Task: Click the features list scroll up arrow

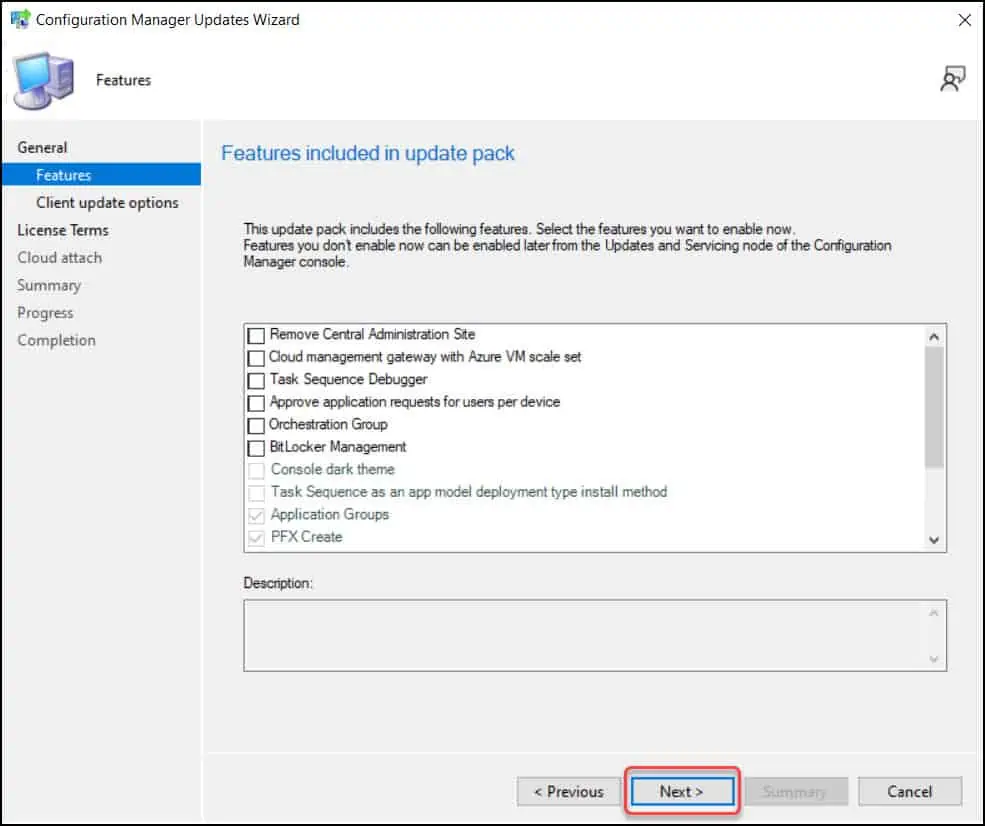Action: pos(934,337)
